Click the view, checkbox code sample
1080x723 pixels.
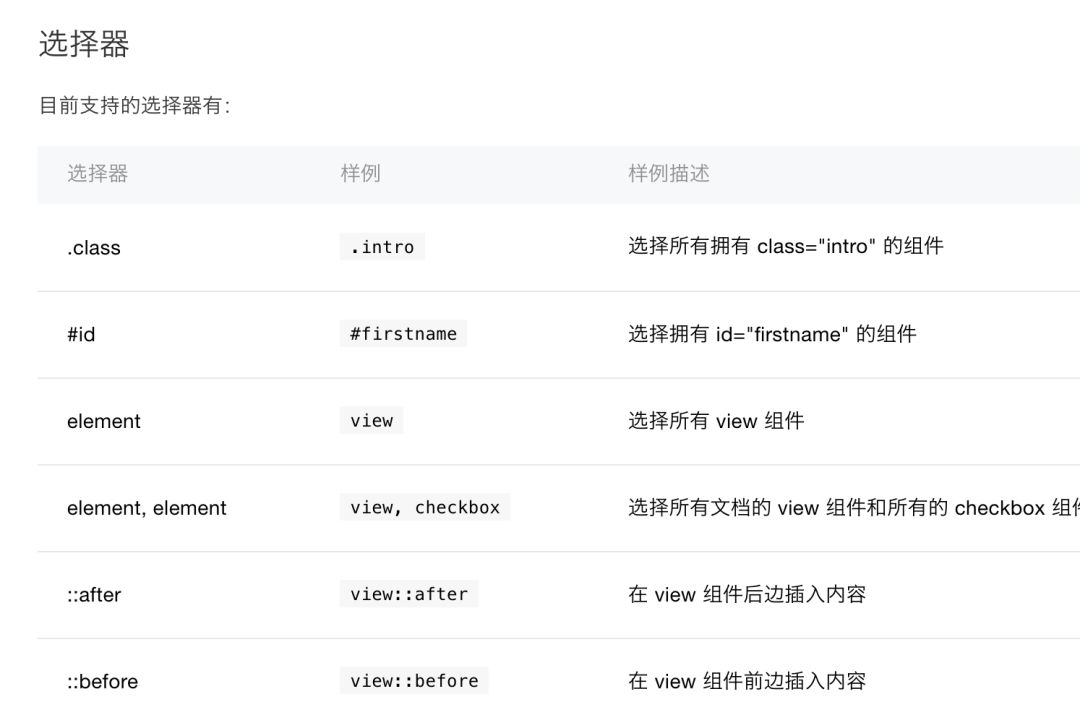[x=424, y=507]
